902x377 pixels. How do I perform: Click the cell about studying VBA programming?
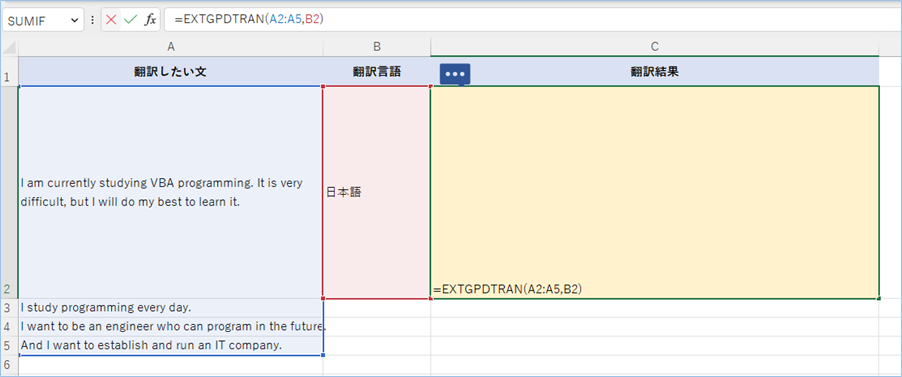point(170,192)
